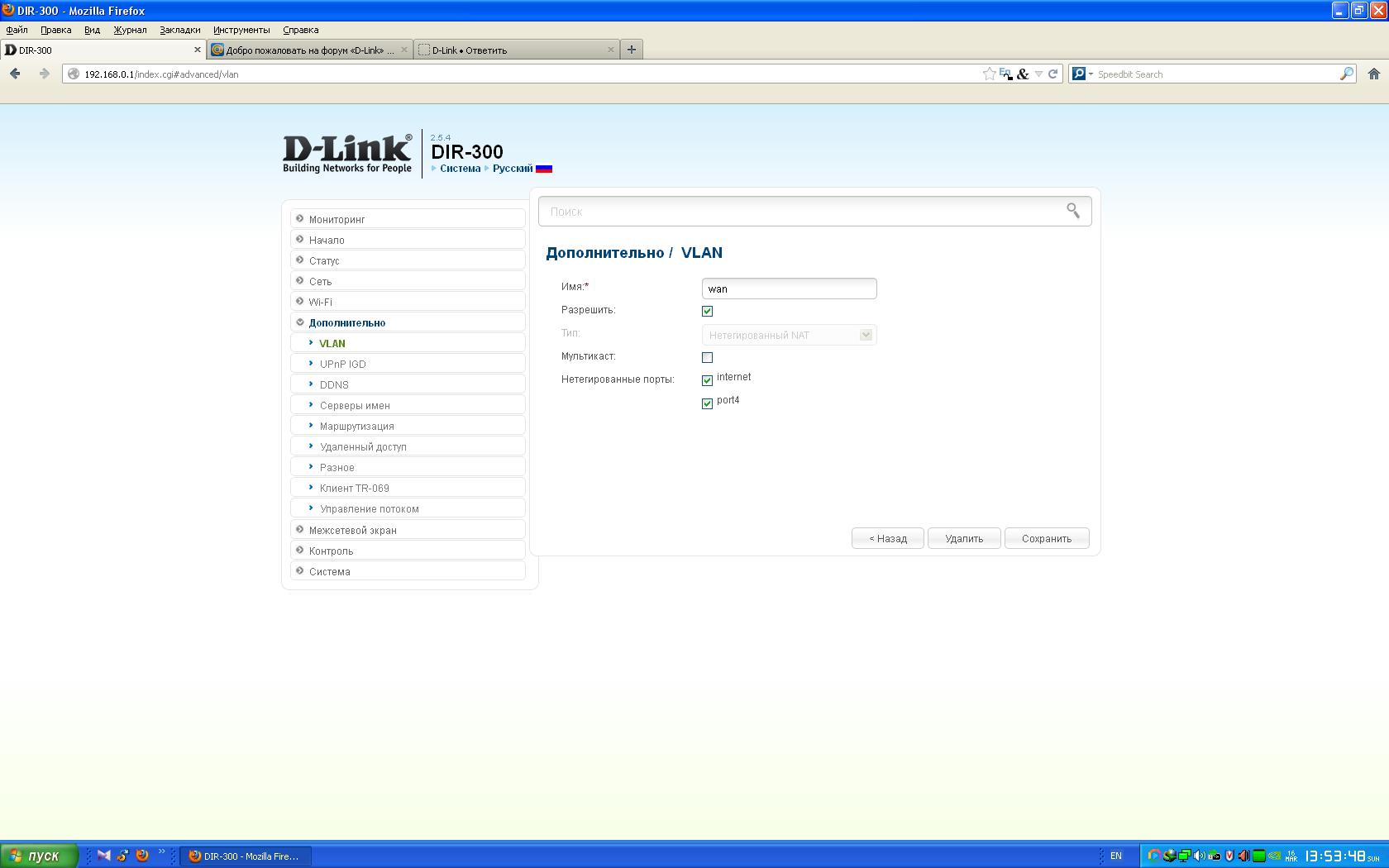Screen dimensions: 1389x868
Task: Click the D-Link panel search magnifier
Action: (x=1072, y=211)
